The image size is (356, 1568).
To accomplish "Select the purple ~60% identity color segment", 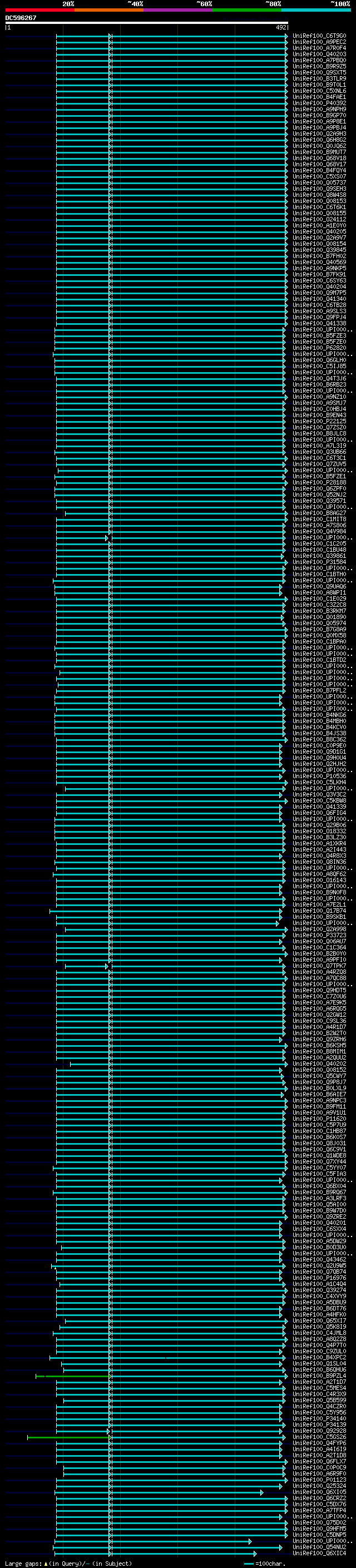I will pos(179,10).
